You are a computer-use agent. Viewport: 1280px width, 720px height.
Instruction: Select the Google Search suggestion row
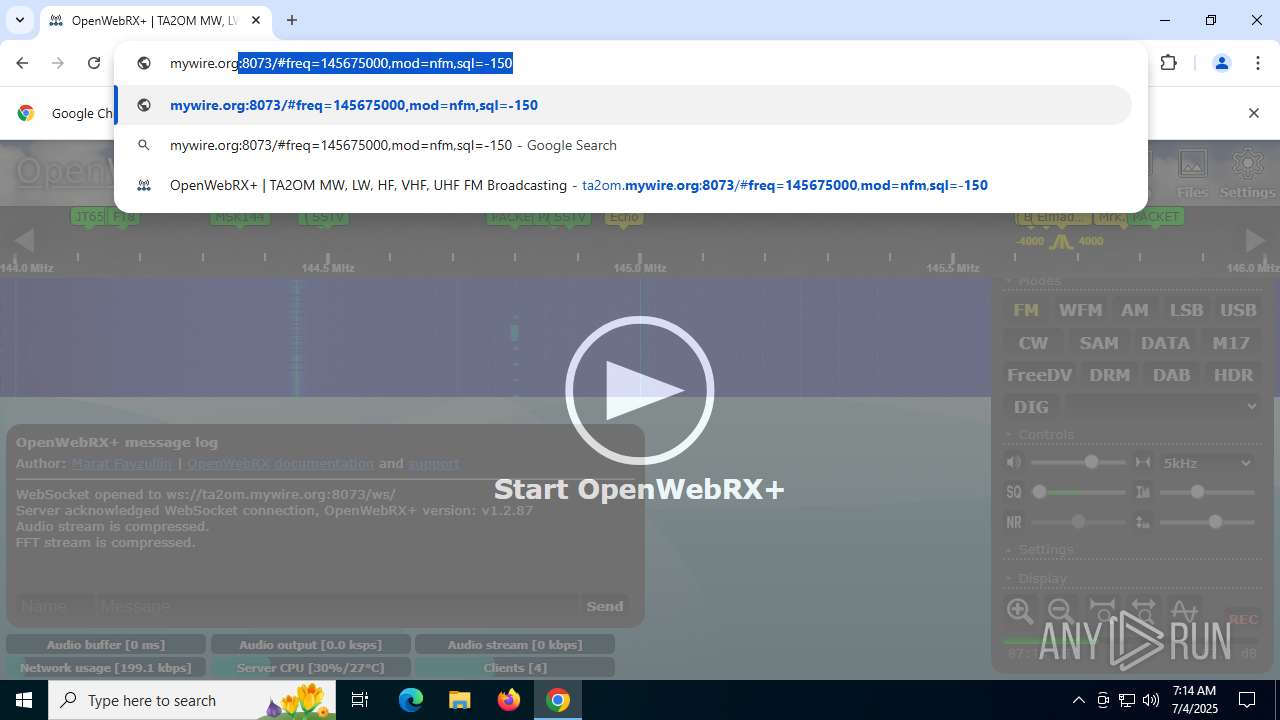(623, 145)
